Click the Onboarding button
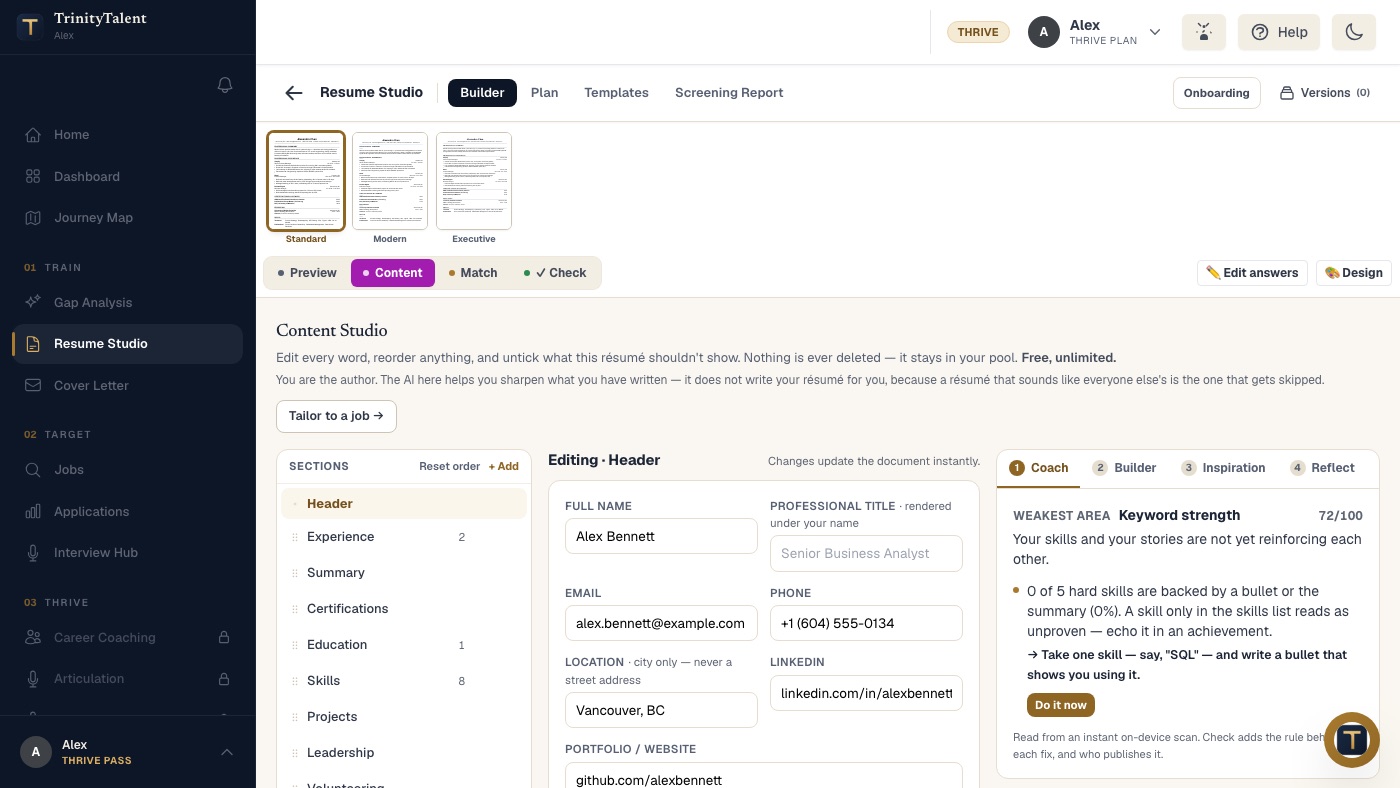 point(1216,93)
